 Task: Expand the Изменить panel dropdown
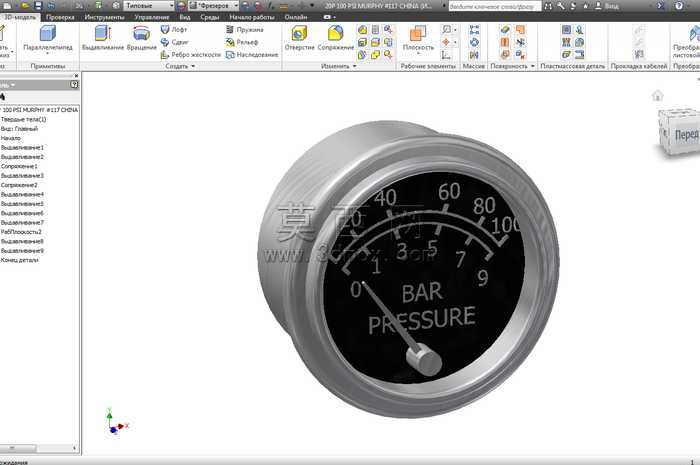pos(339,66)
